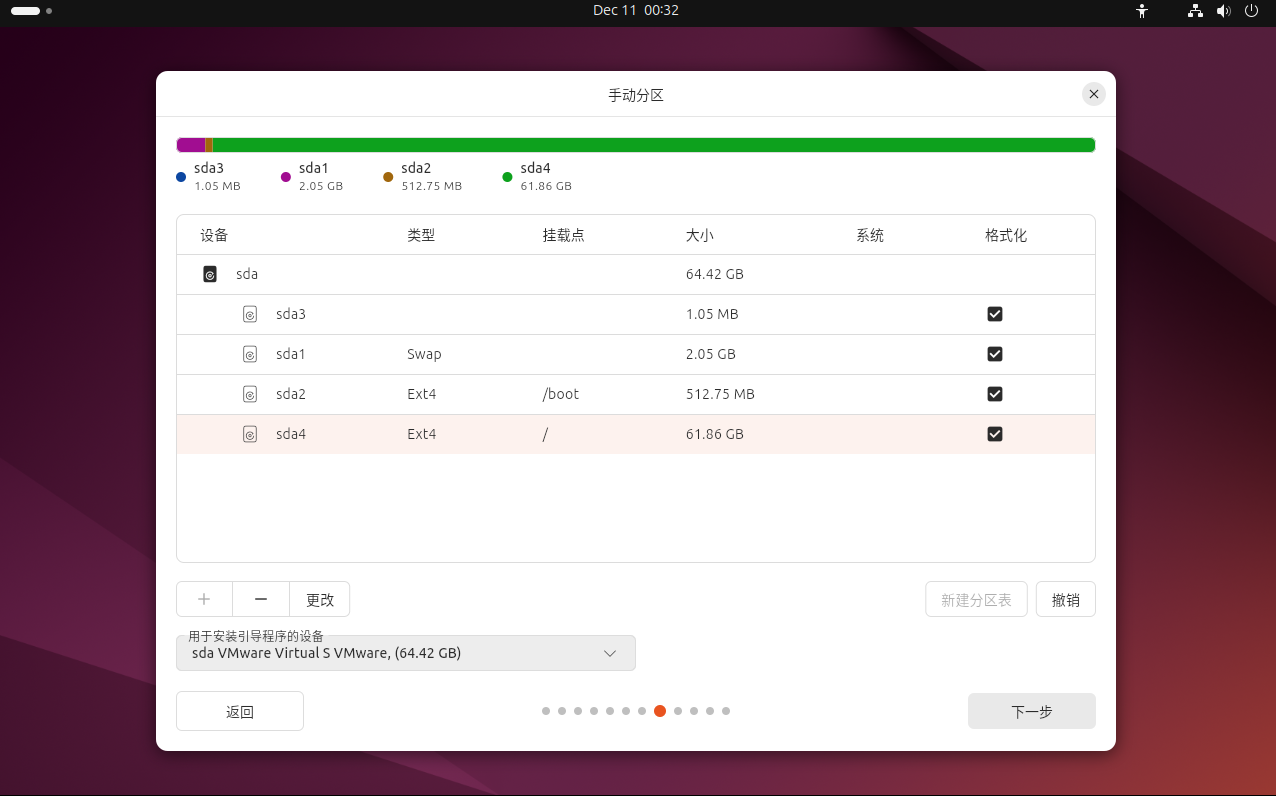Screen dimensions: 1276x796
Task: Open the network status icon
Action: (1195, 11)
